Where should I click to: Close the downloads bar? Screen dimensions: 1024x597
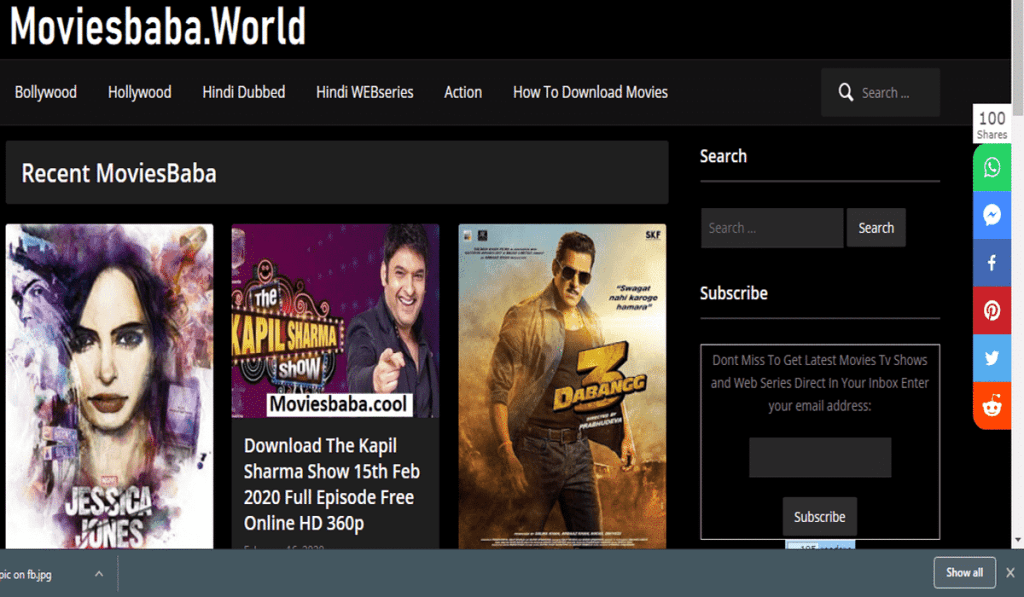(x=1010, y=573)
